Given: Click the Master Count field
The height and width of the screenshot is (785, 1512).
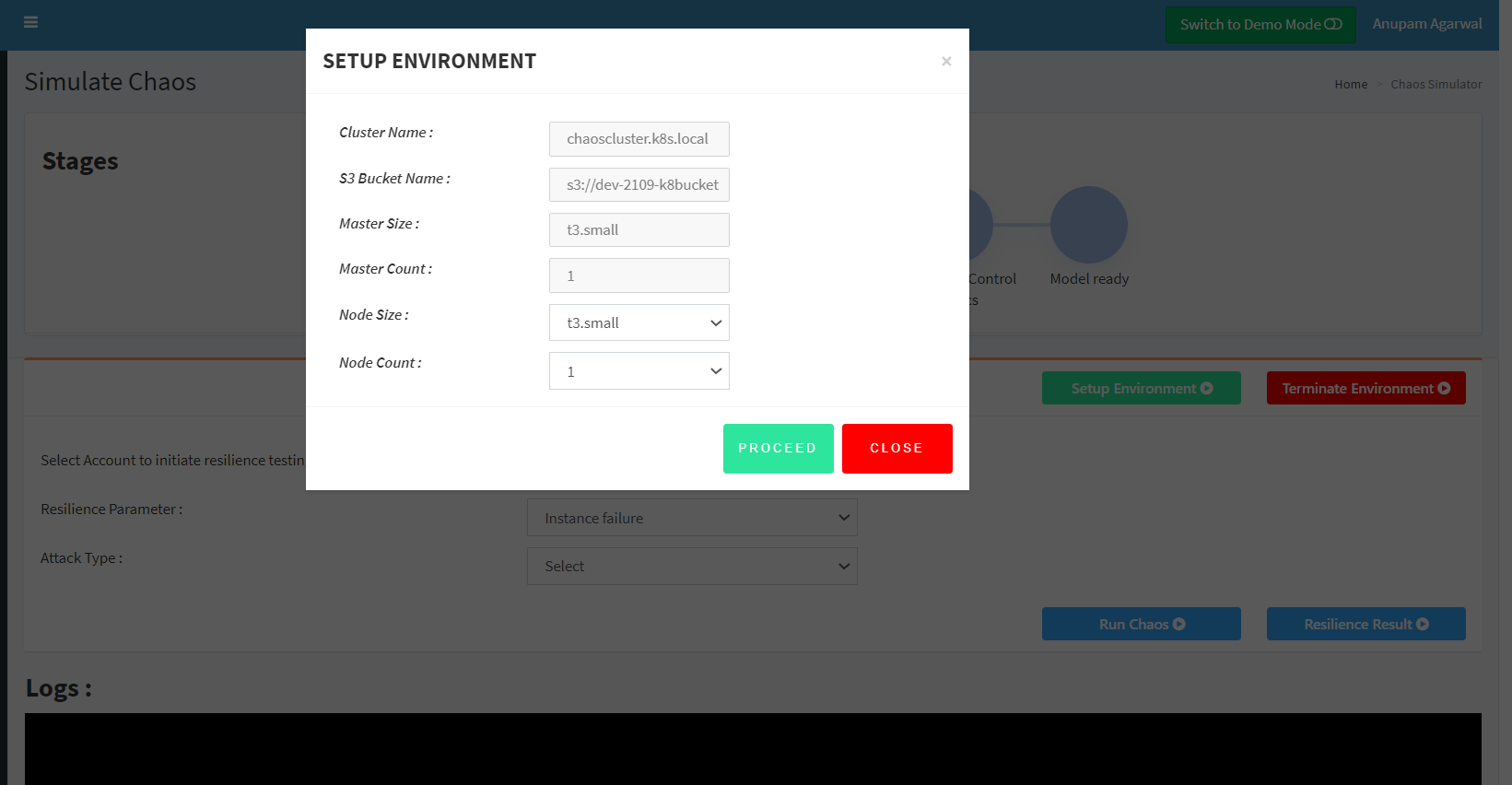Looking at the screenshot, I should tap(639, 275).
